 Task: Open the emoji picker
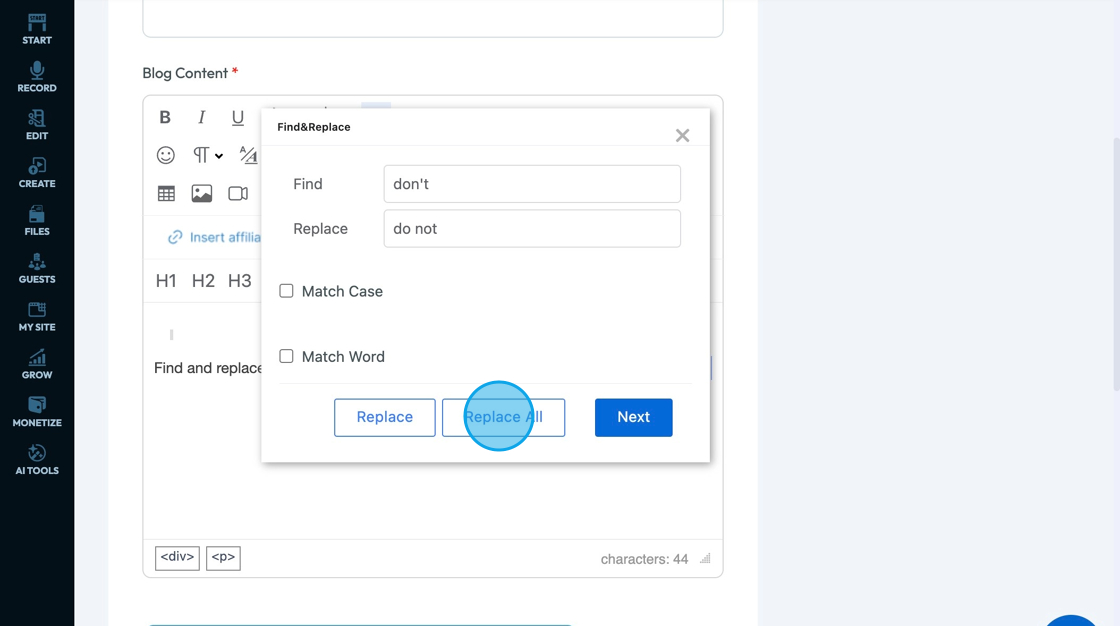166,155
